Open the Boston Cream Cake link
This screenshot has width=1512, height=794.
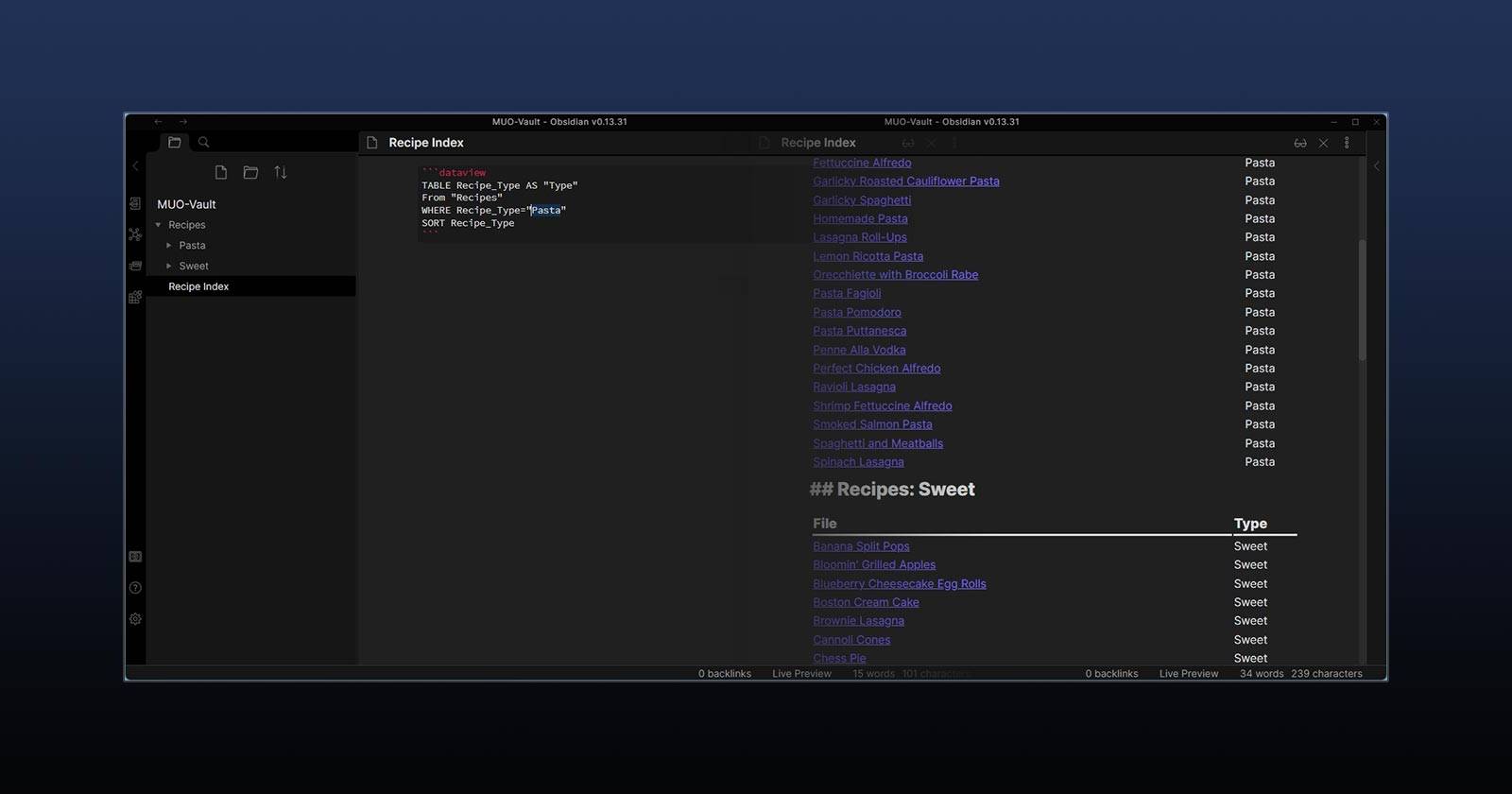[x=866, y=602]
